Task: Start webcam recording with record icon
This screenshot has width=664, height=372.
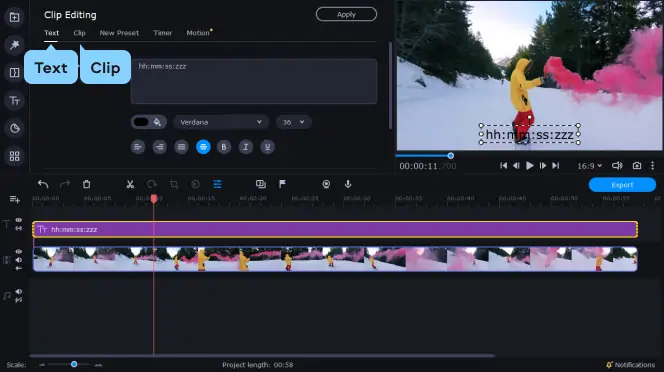Action: pyautogui.click(x=326, y=184)
